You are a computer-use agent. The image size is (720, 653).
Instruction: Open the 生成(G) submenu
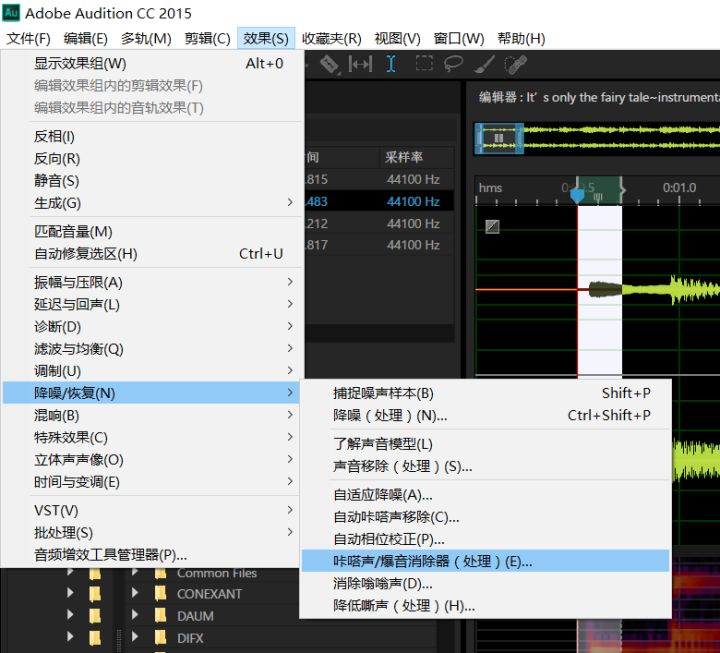[153, 203]
